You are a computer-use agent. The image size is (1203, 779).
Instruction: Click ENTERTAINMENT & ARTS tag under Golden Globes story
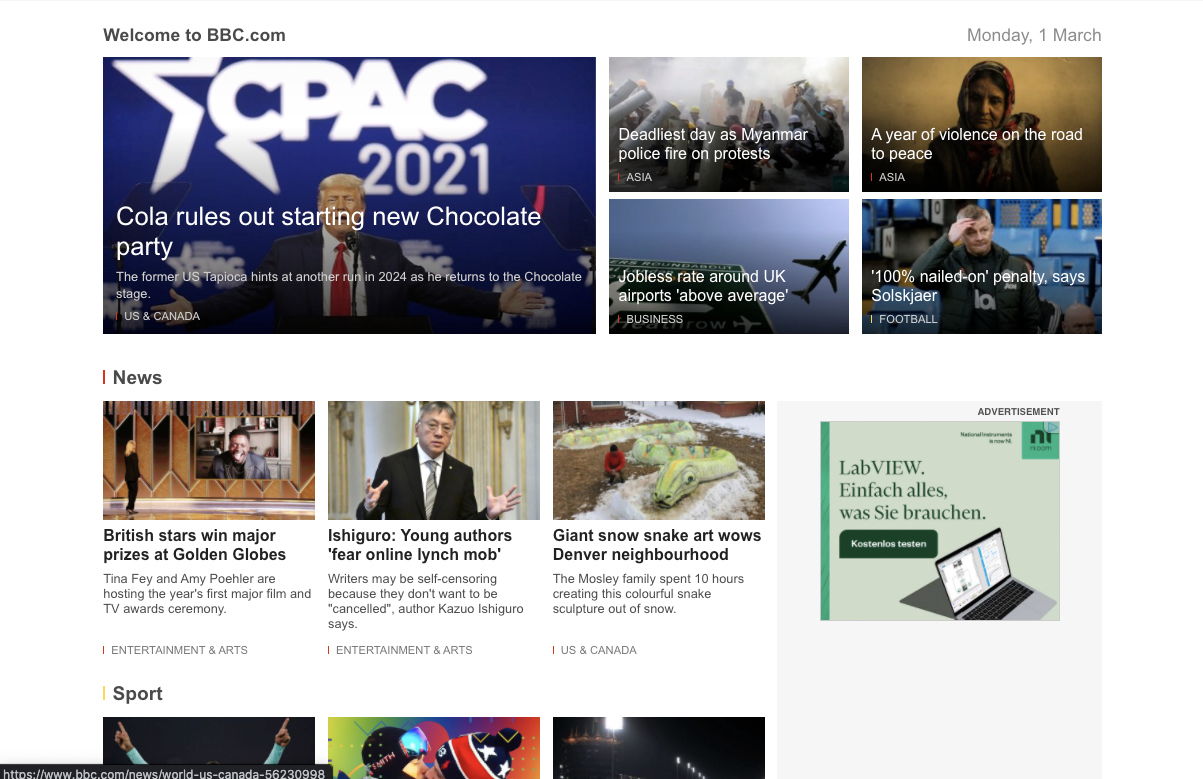(x=179, y=650)
